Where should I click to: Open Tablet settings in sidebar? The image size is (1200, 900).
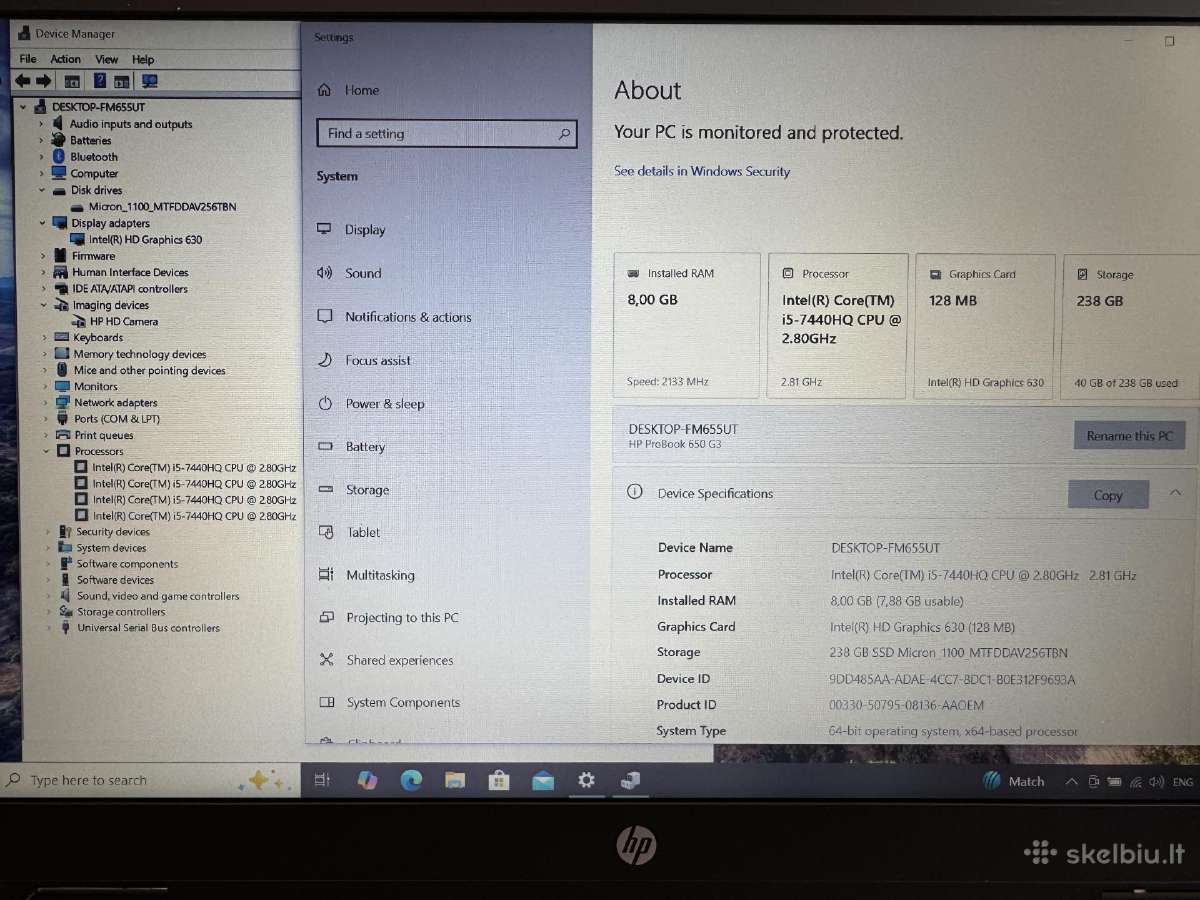pyautogui.click(x=363, y=532)
